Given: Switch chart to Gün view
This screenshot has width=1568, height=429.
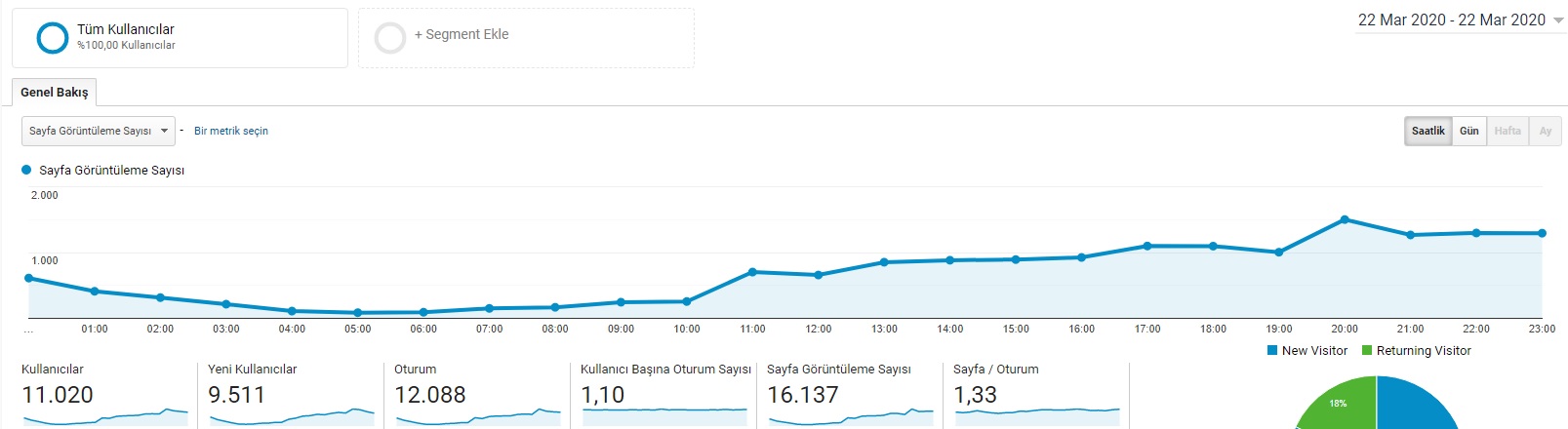Looking at the screenshot, I should click(1468, 131).
